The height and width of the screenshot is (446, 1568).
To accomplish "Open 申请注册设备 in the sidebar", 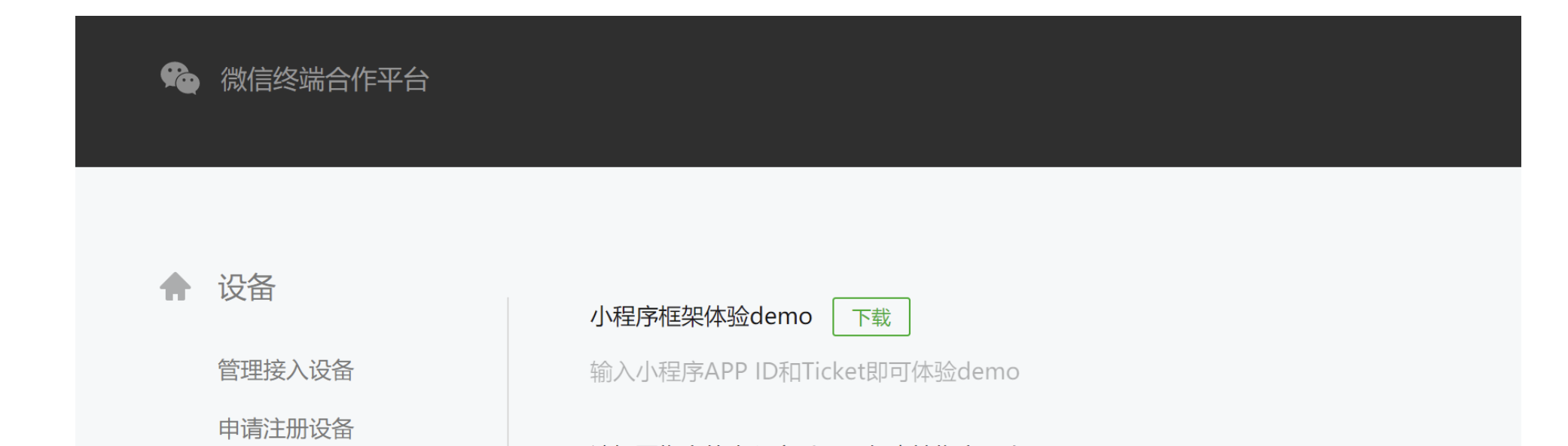I will 285,429.
